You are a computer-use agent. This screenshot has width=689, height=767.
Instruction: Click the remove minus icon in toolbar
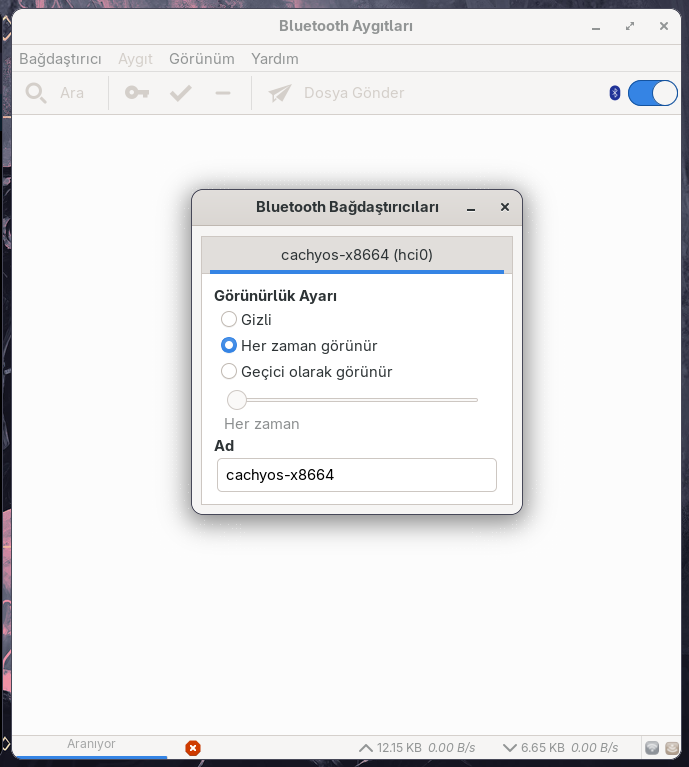(222, 93)
